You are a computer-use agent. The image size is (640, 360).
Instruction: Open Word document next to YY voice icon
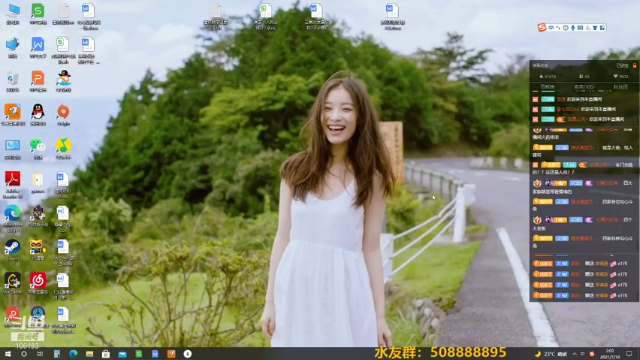click(x=62, y=253)
